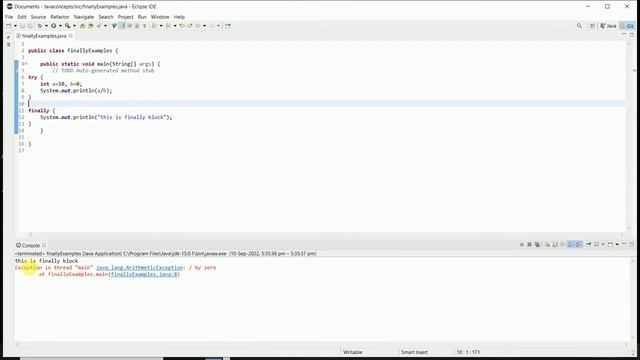Image resolution: width=640 pixels, height=360 pixels.
Task: Expand the Back history dropdown arrow
Action: pyautogui.click(x=204, y=26)
